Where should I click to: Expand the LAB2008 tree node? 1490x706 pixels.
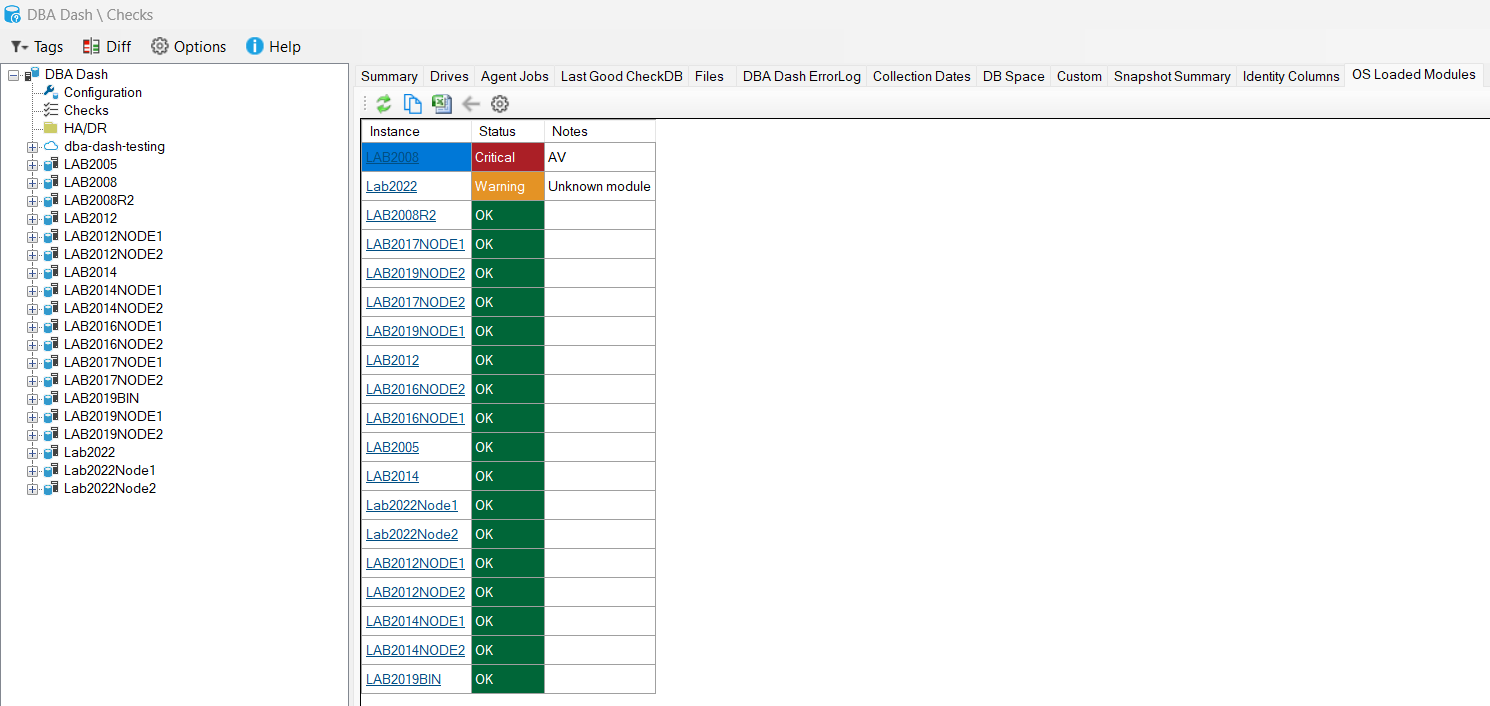[x=33, y=183]
